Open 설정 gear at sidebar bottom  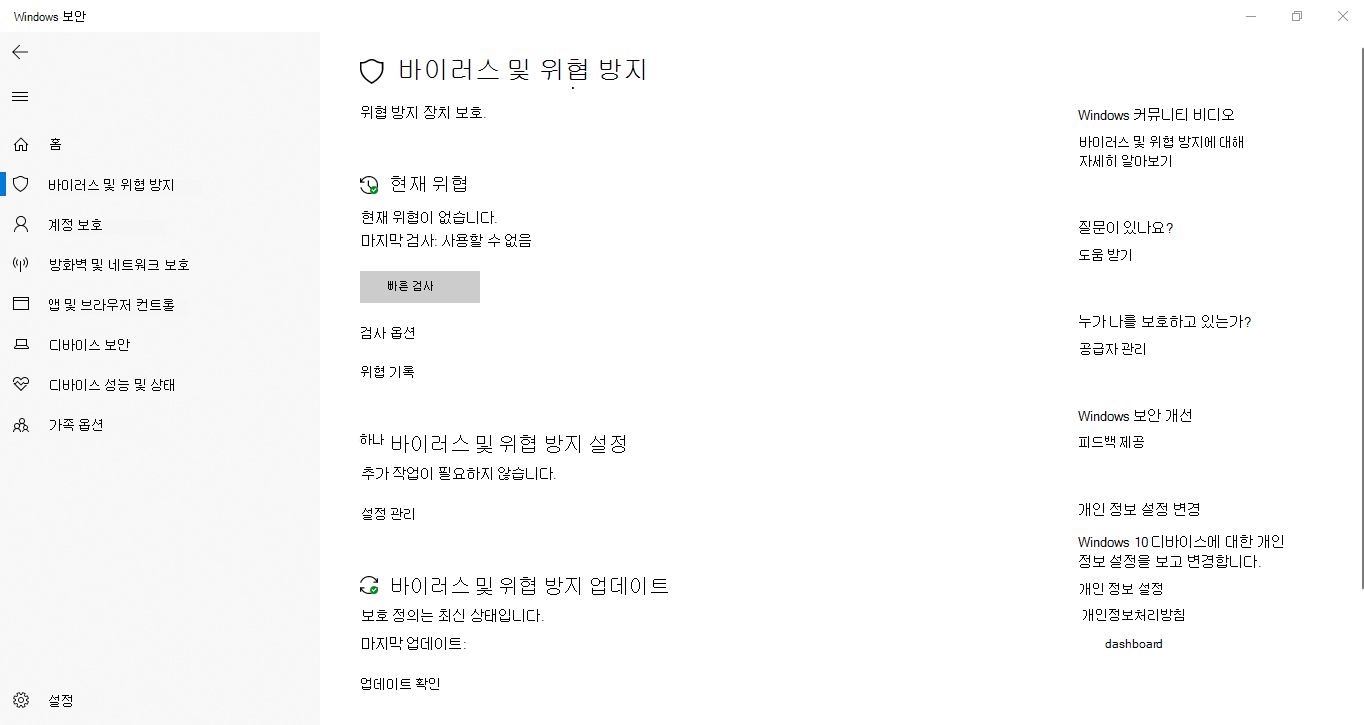pos(21,701)
